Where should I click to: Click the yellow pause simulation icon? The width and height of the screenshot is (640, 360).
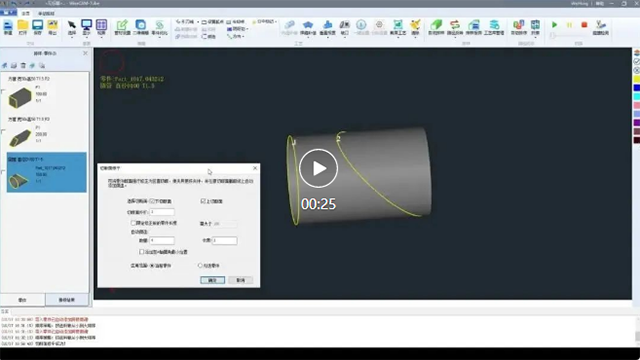(x=569, y=25)
